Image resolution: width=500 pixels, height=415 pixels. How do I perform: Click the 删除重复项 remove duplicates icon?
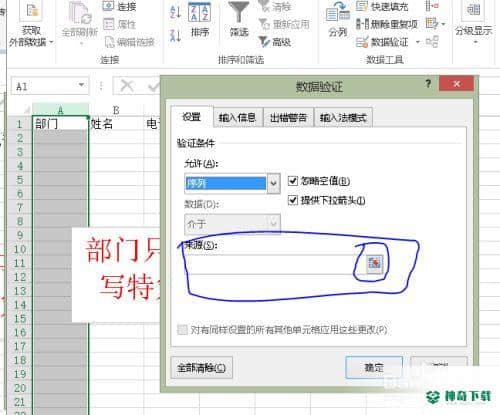point(362,24)
